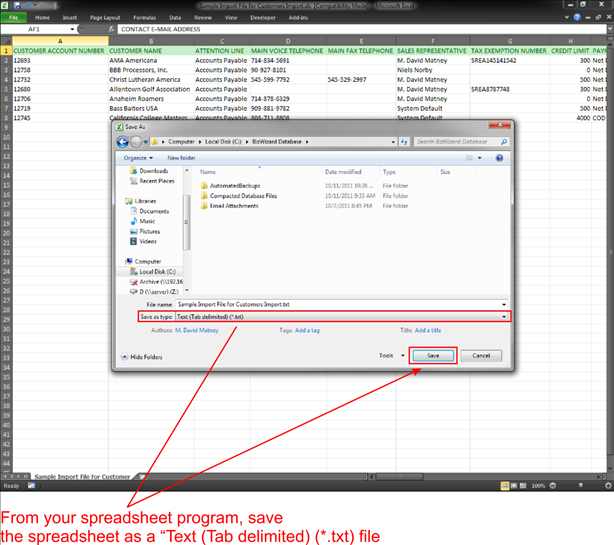Image resolution: width=614 pixels, height=545 pixels.
Task: Expand the address bar history dropdown
Action: pos(393,142)
